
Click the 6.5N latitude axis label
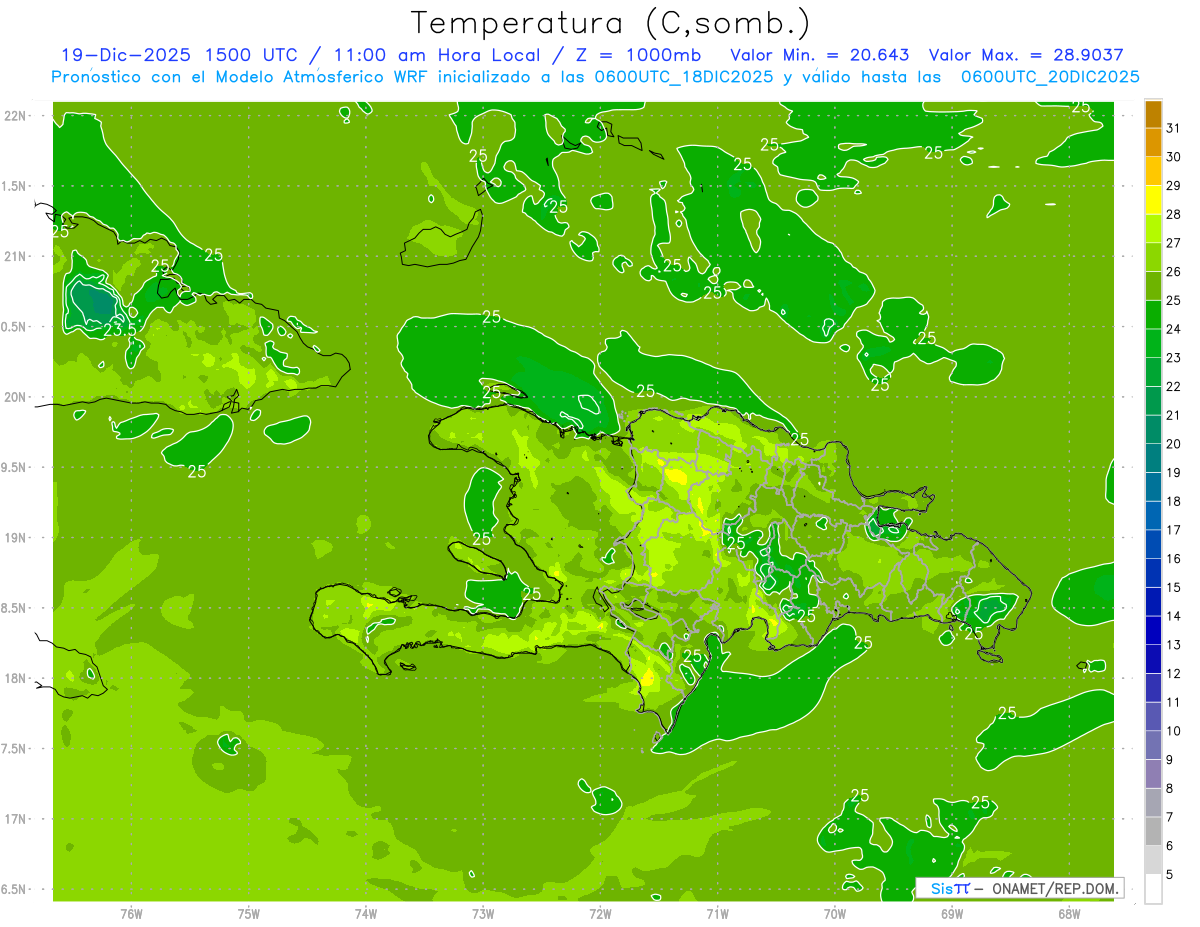[x=15, y=889]
